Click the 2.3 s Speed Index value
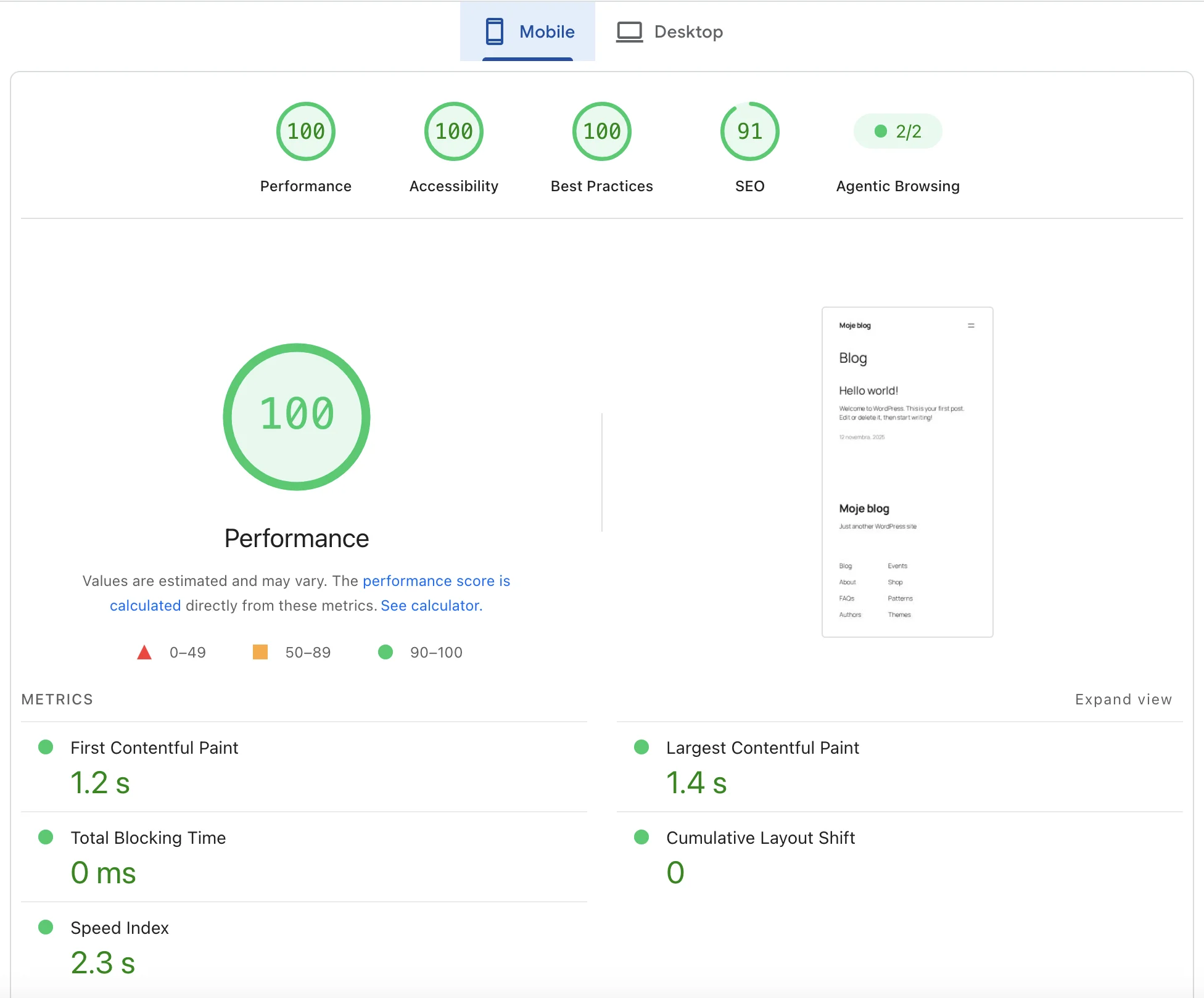Image resolution: width=1204 pixels, height=998 pixels. pyautogui.click(x=102, y=963)
